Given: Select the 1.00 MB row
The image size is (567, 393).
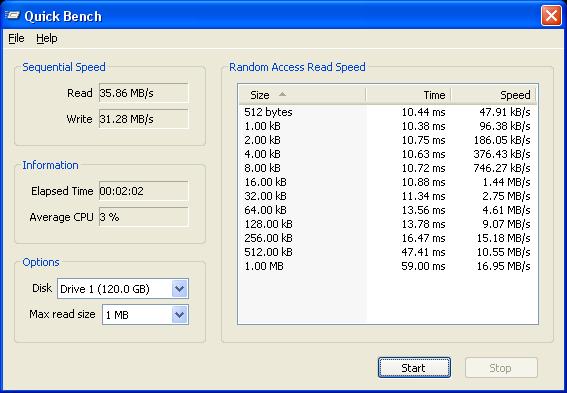Looking at the screenshot, I should coord(388,266).
